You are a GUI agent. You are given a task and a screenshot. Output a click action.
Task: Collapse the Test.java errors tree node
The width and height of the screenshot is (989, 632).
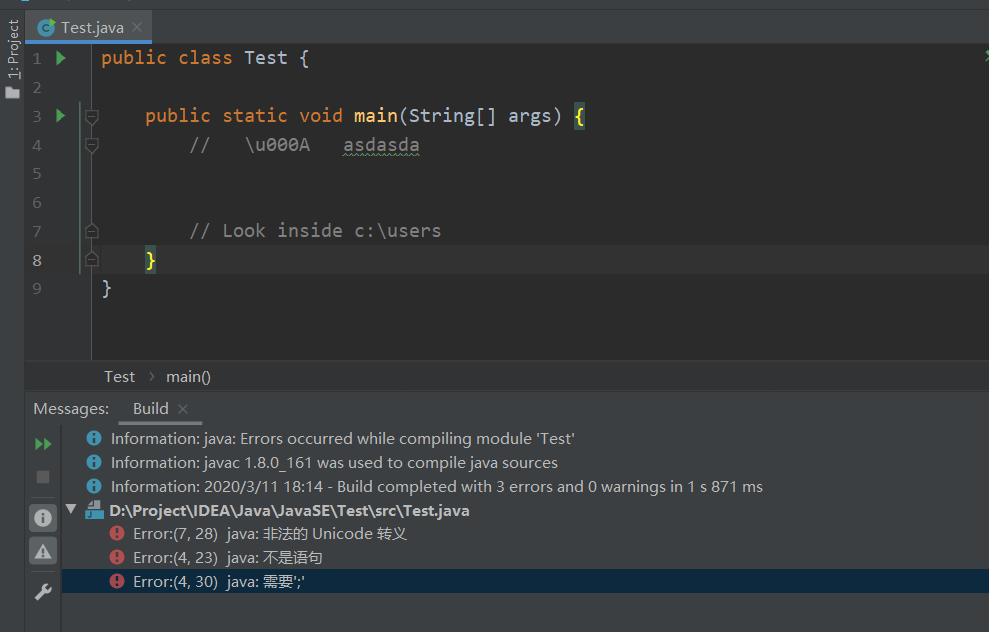(x=71, y=509)
